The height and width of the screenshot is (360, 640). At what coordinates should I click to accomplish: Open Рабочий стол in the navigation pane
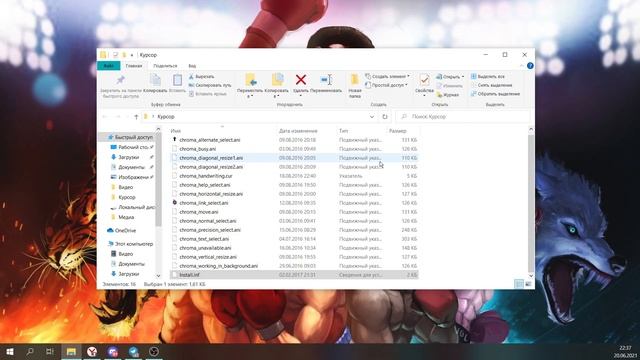[131, 147]
